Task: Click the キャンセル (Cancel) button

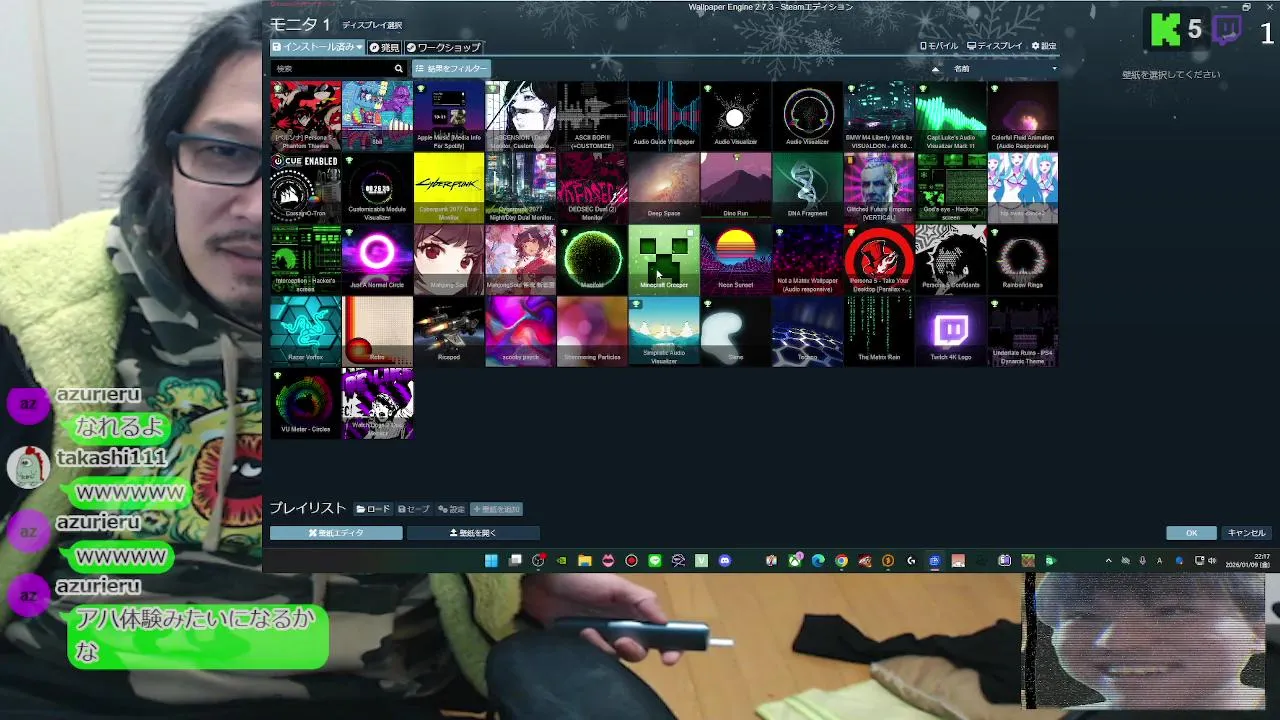Action: [x=1246, y=533]
